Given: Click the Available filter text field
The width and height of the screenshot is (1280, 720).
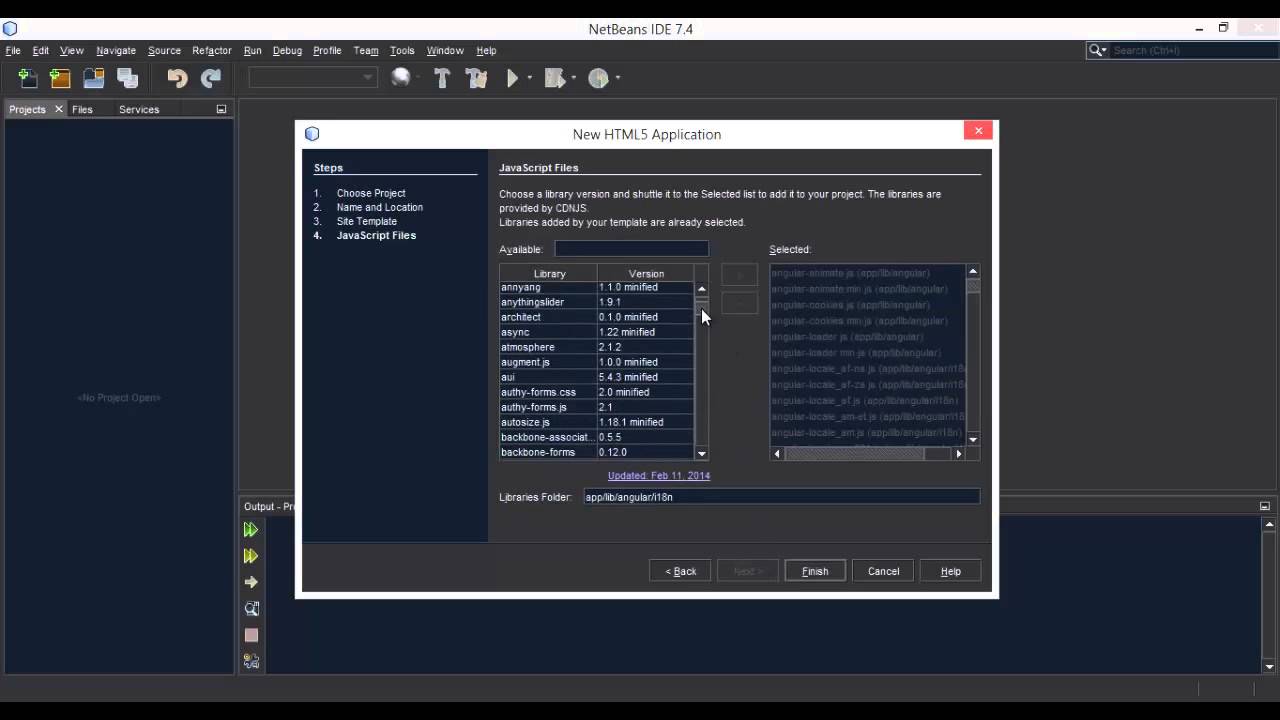Looking at the screenshot, I should (631, 249).
